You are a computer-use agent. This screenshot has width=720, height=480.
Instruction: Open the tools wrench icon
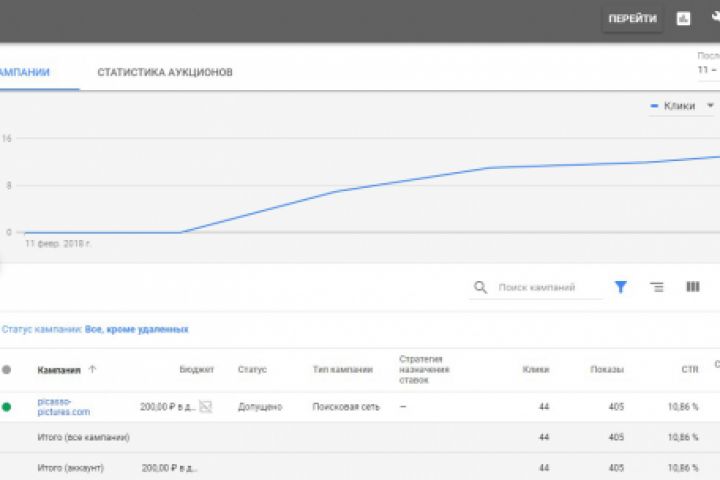716,18
